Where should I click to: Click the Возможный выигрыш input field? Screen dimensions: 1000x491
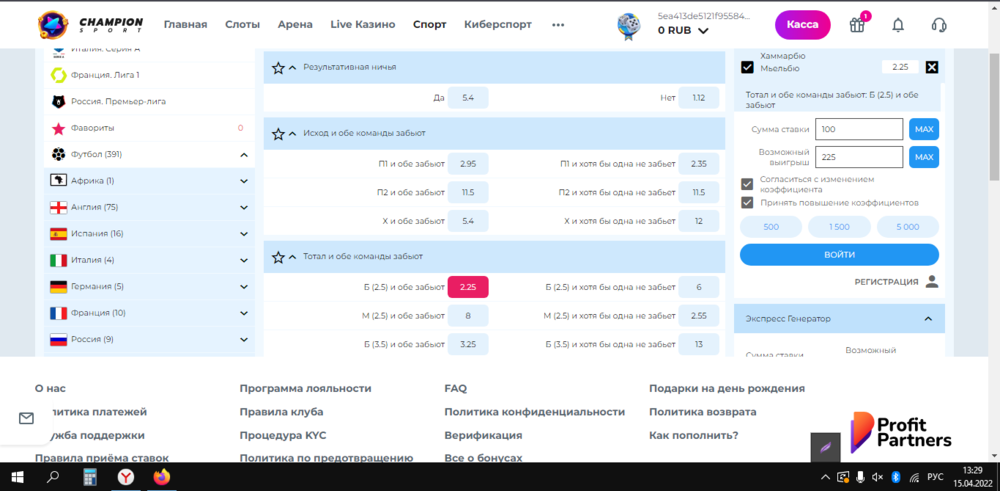860,157
